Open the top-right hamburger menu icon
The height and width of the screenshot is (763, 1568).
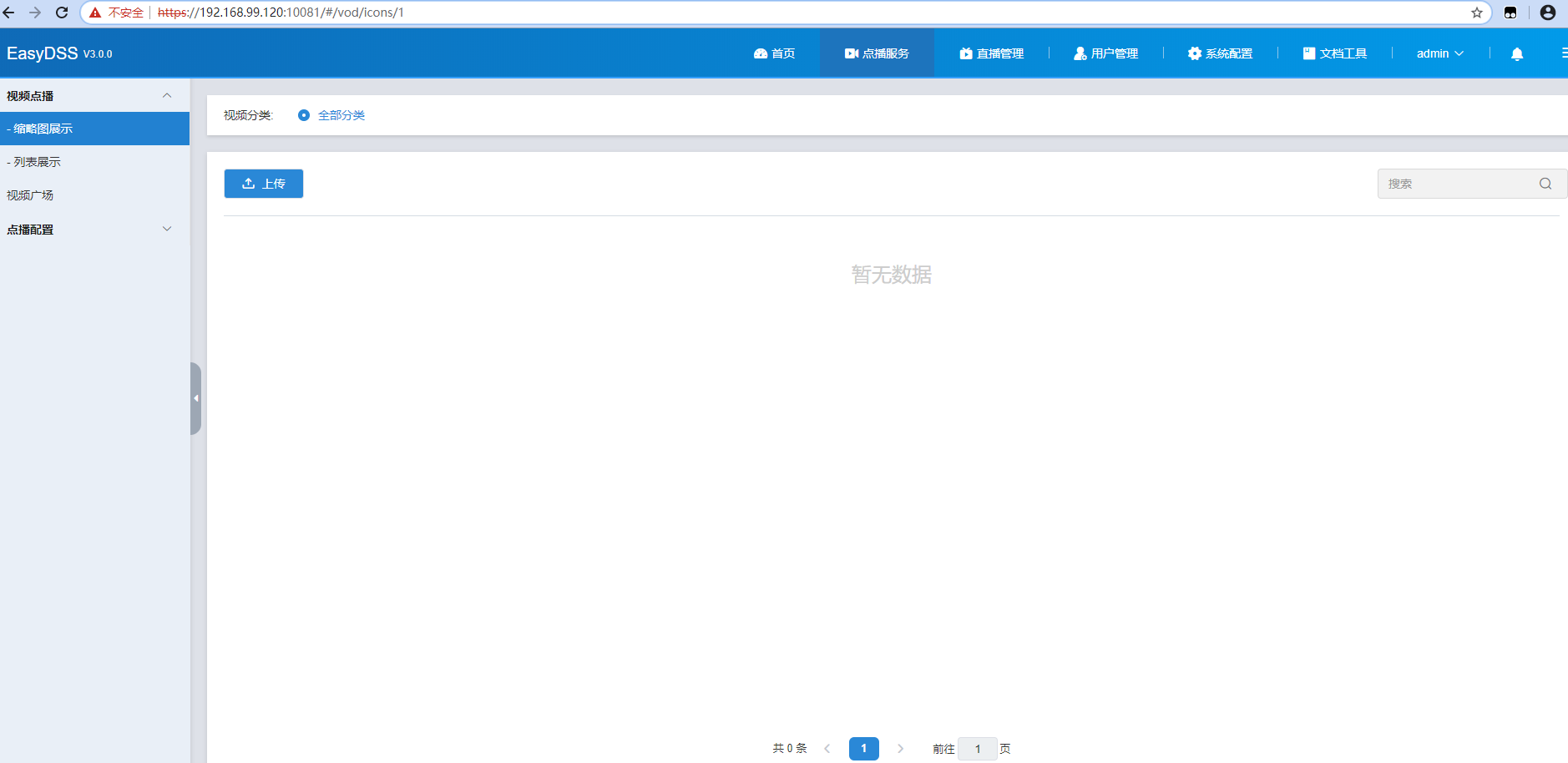pos(1564,53)
